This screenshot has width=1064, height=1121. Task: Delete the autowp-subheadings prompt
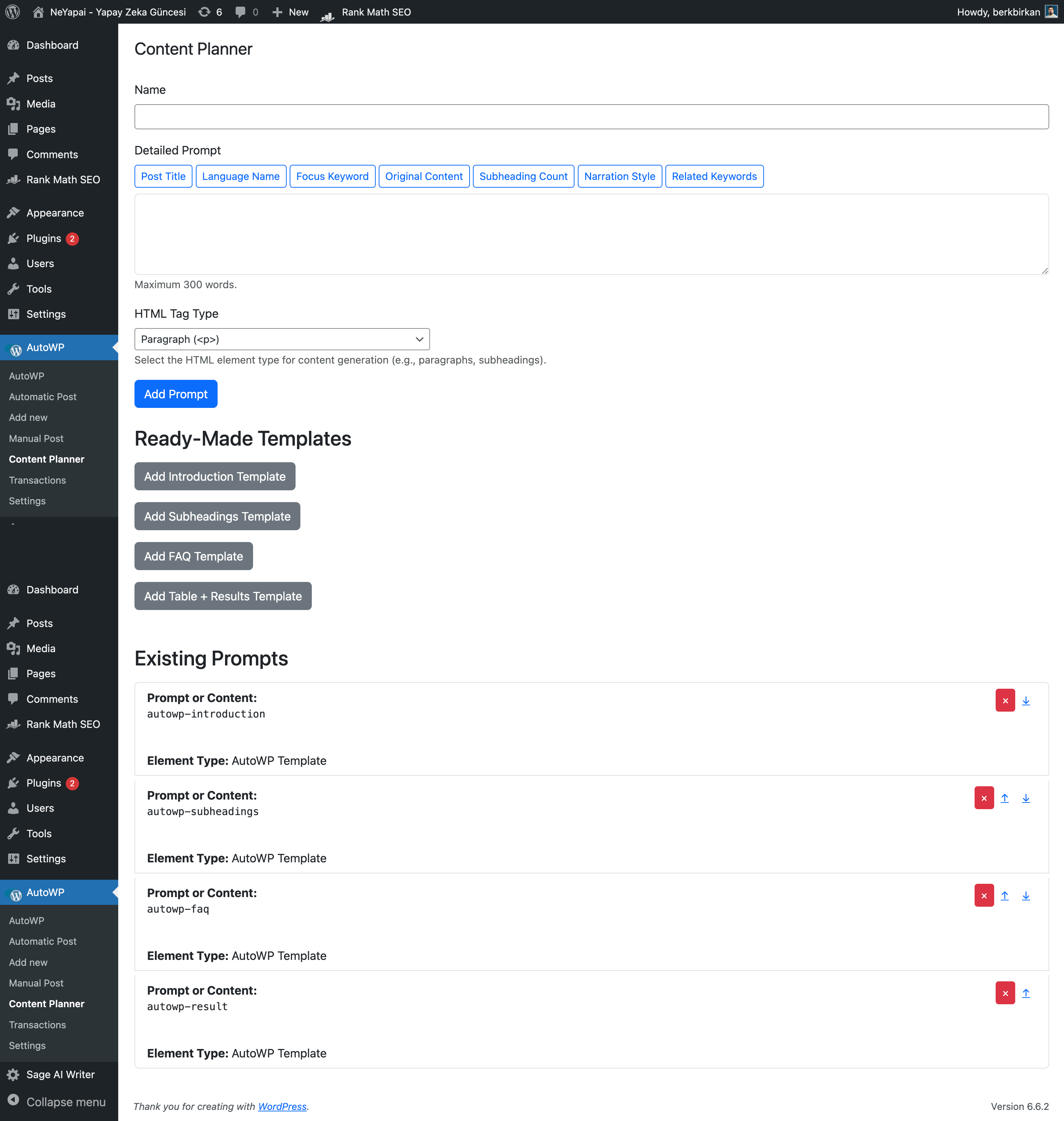[x=983, y=798]
